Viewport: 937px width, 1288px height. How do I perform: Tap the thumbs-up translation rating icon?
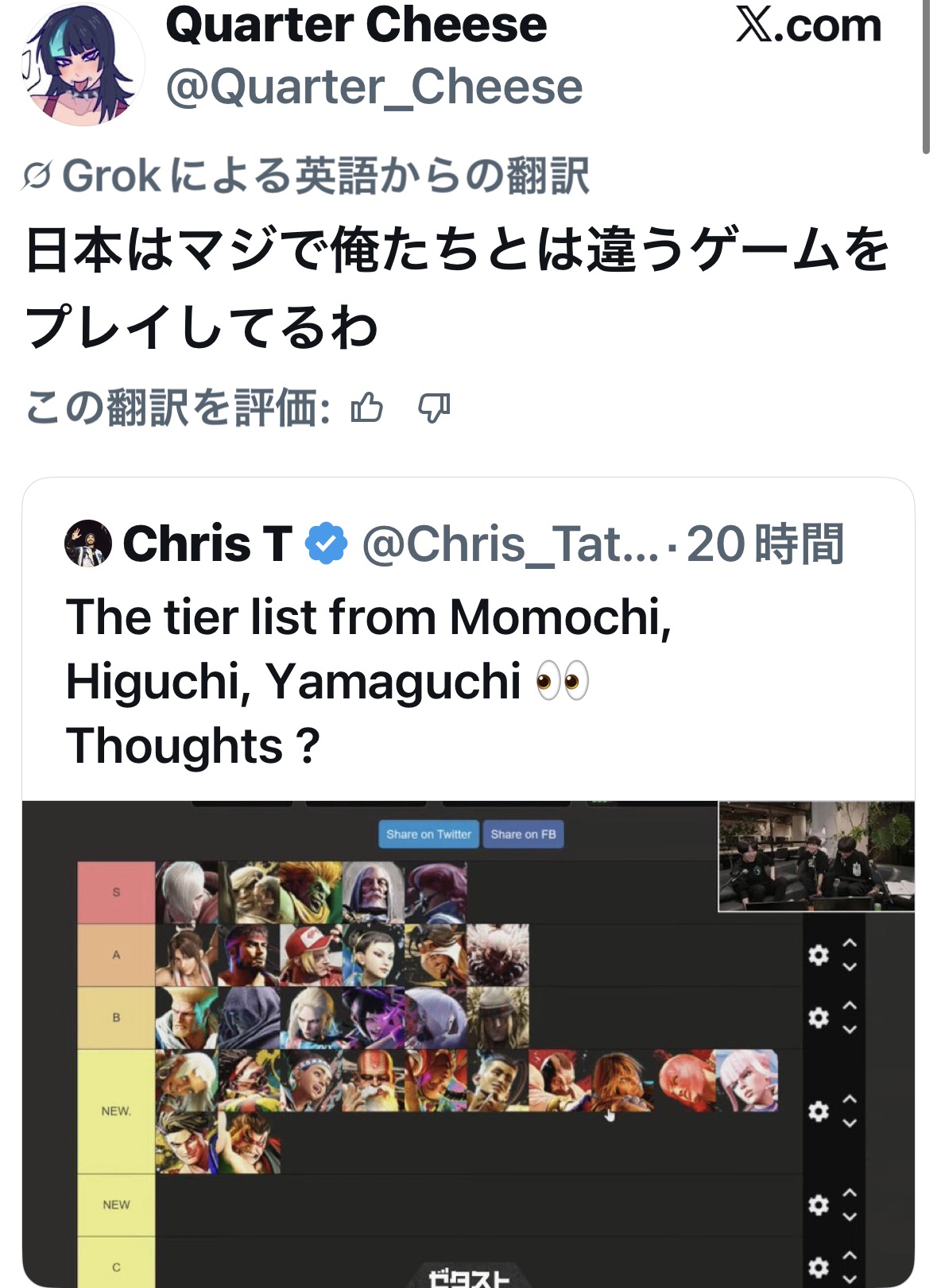tap(366, 408)
